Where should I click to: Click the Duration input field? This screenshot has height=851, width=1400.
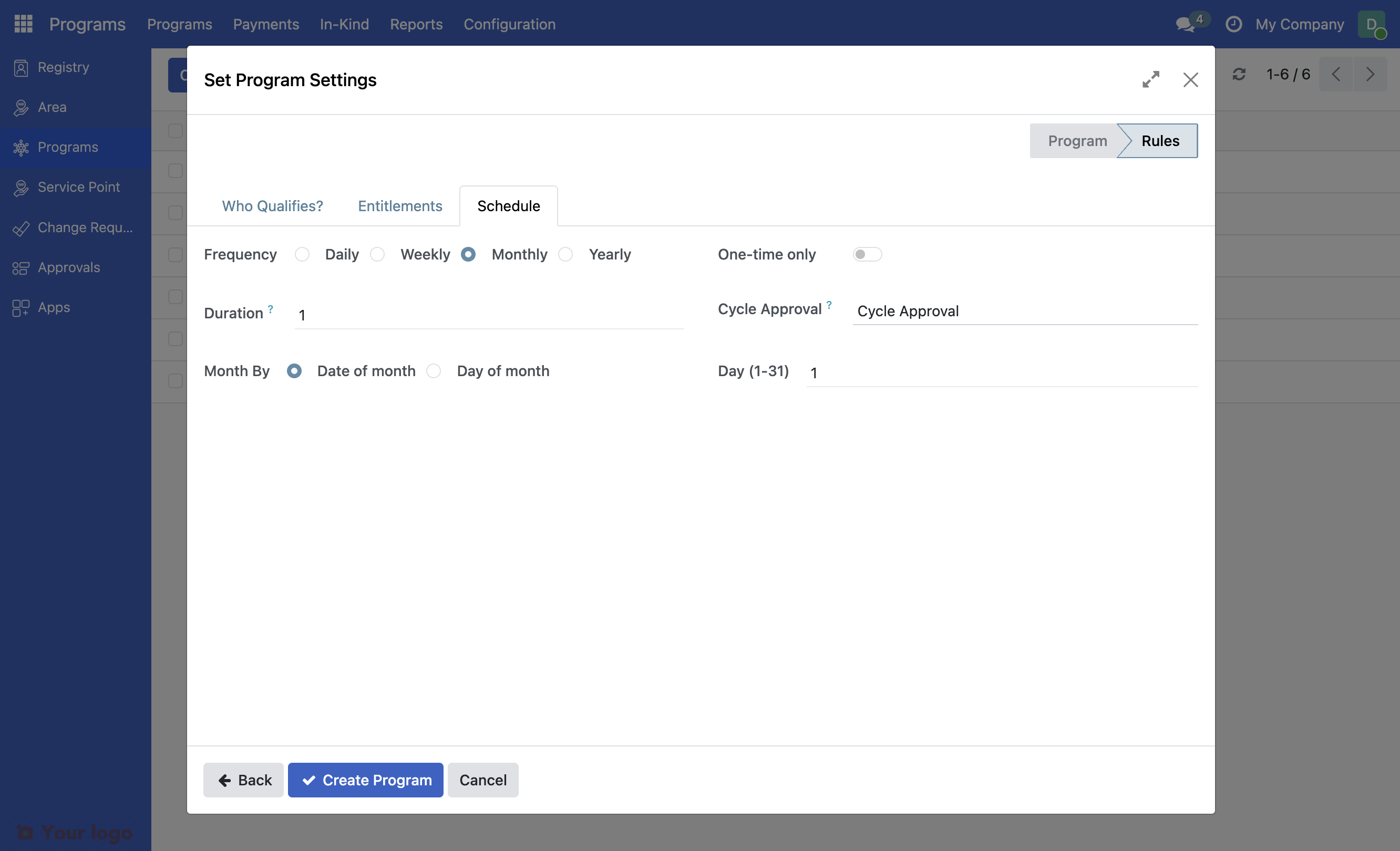[x=489, y=314]
